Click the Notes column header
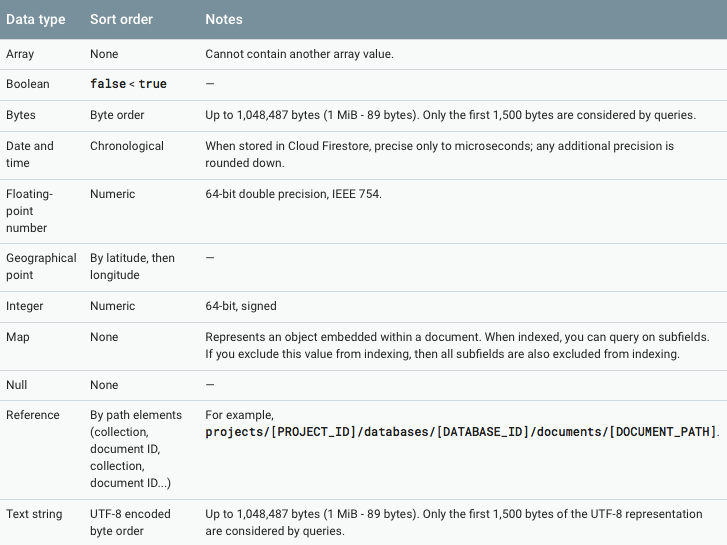The image size is (727, 545). [x=224, y=19]
